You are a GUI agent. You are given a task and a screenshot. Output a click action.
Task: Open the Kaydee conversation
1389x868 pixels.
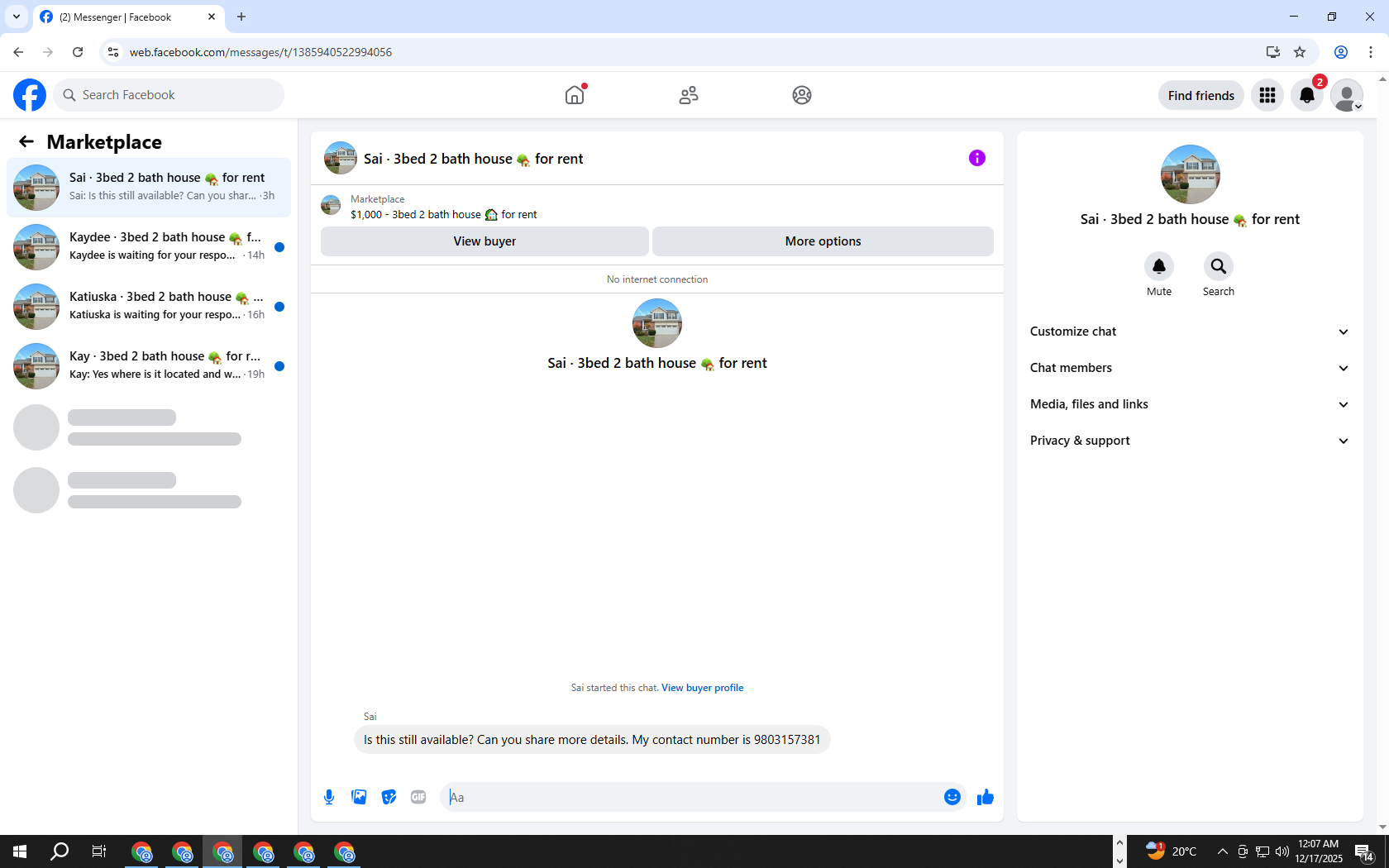pos(149,247)
